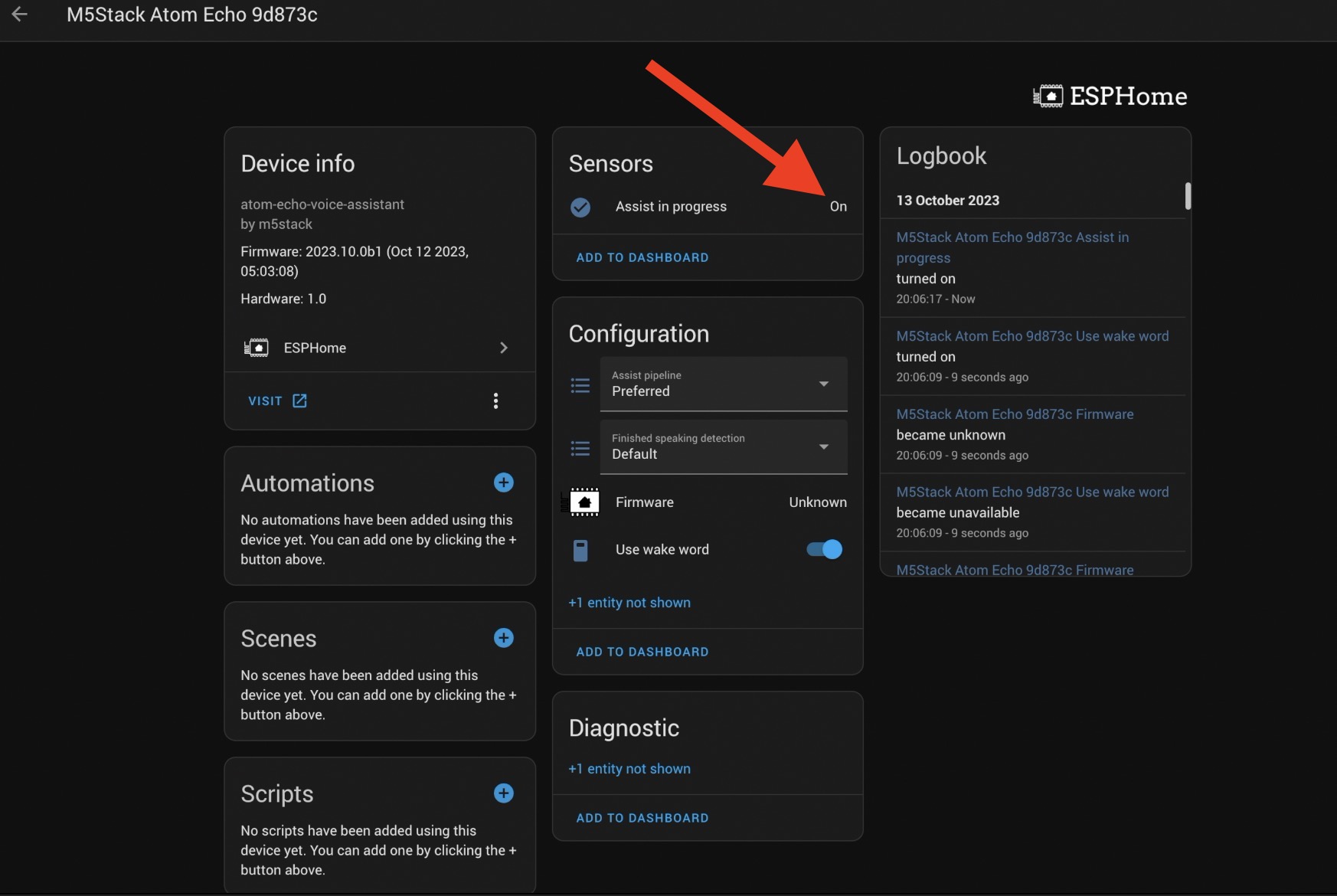Image resolution: width=1337 pixels, height=896 pixels.
Task: Open the Use wake word became unavailable entry
Action: pyautogui.click(x=1032, y=512)
